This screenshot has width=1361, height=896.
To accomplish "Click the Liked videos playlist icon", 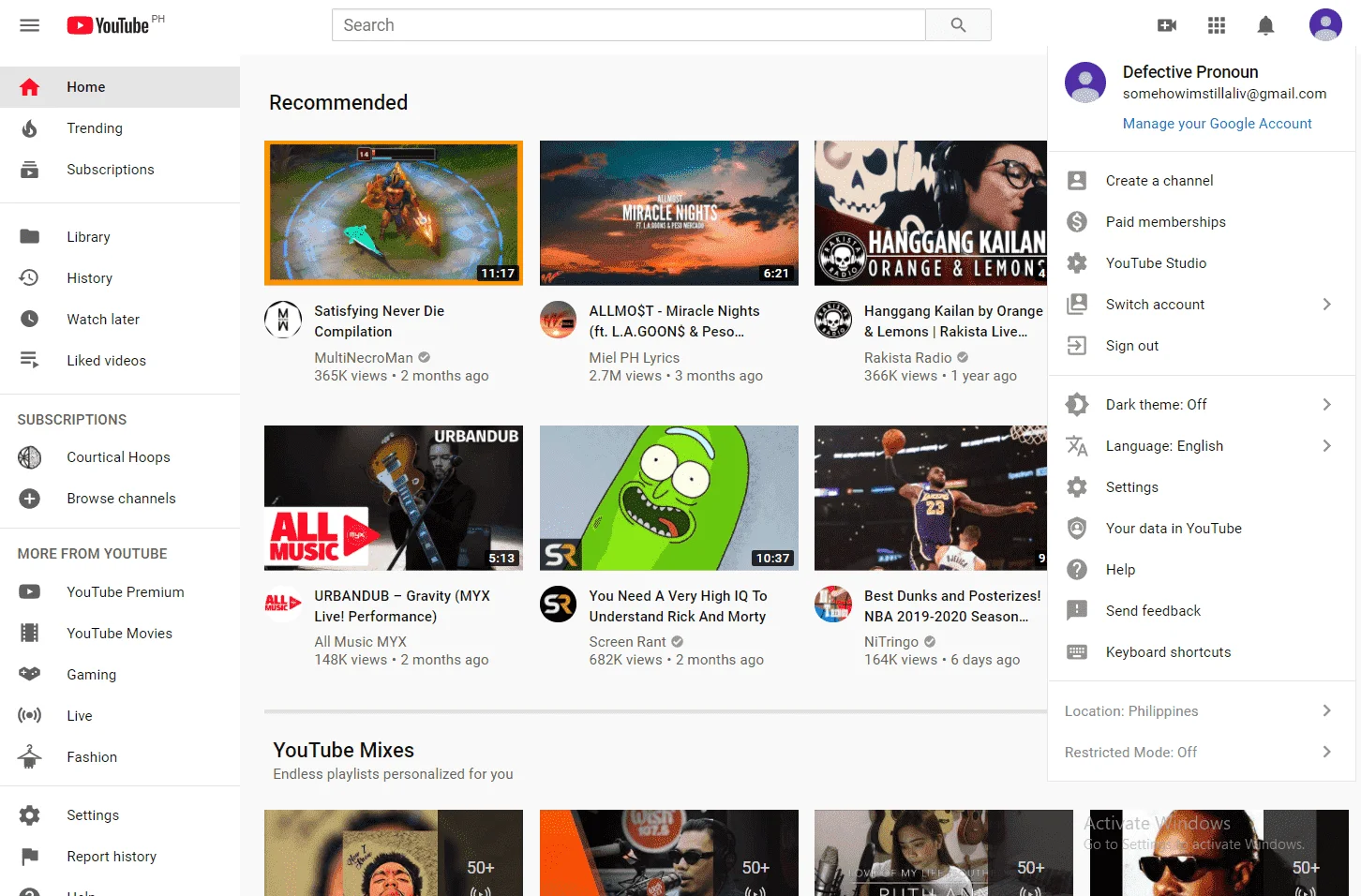I will (x=30, y=361).
